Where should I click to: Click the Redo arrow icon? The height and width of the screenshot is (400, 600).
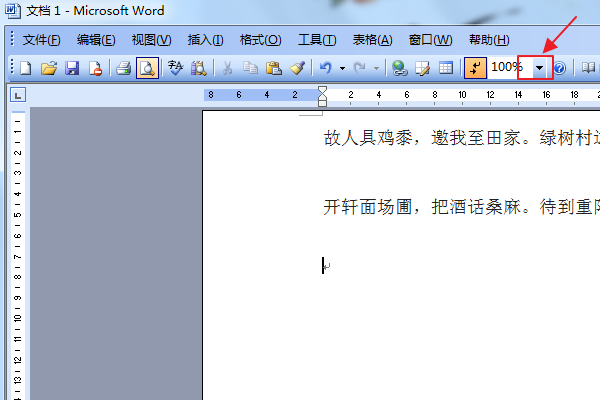359,68
